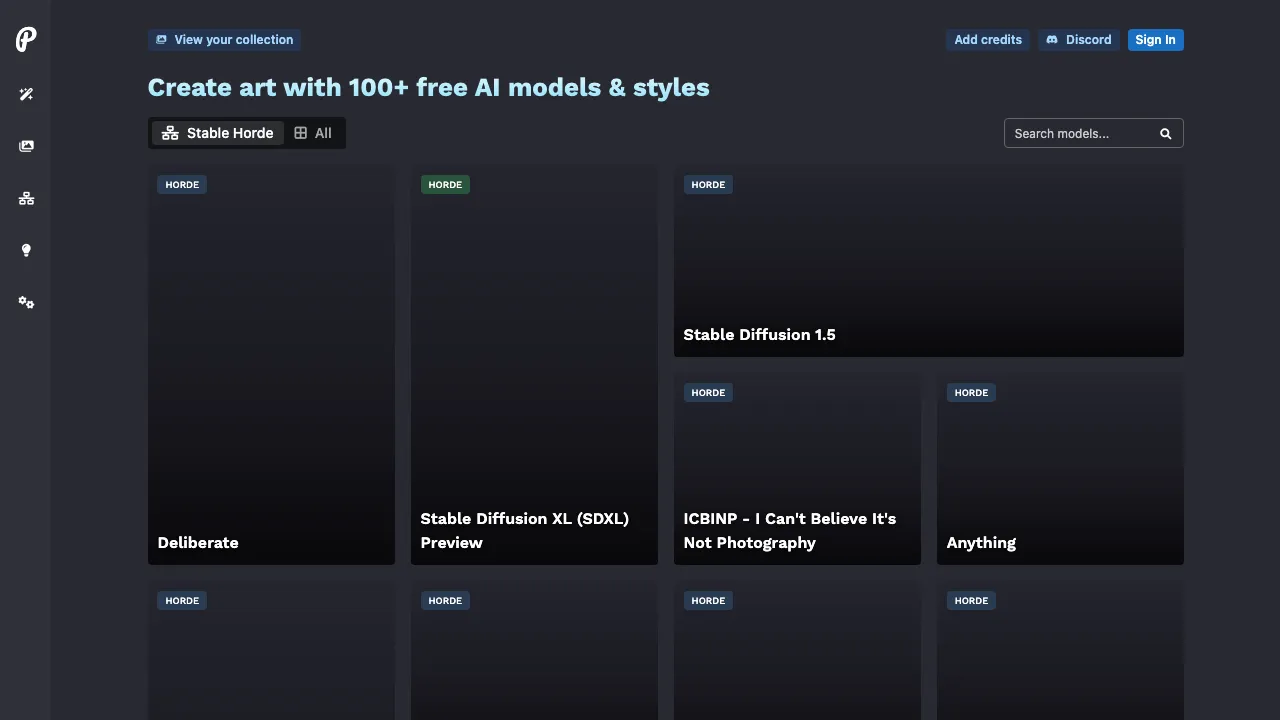
Task: Open the lightbulb ideas sidebar icon
Action: coord(26,250)
